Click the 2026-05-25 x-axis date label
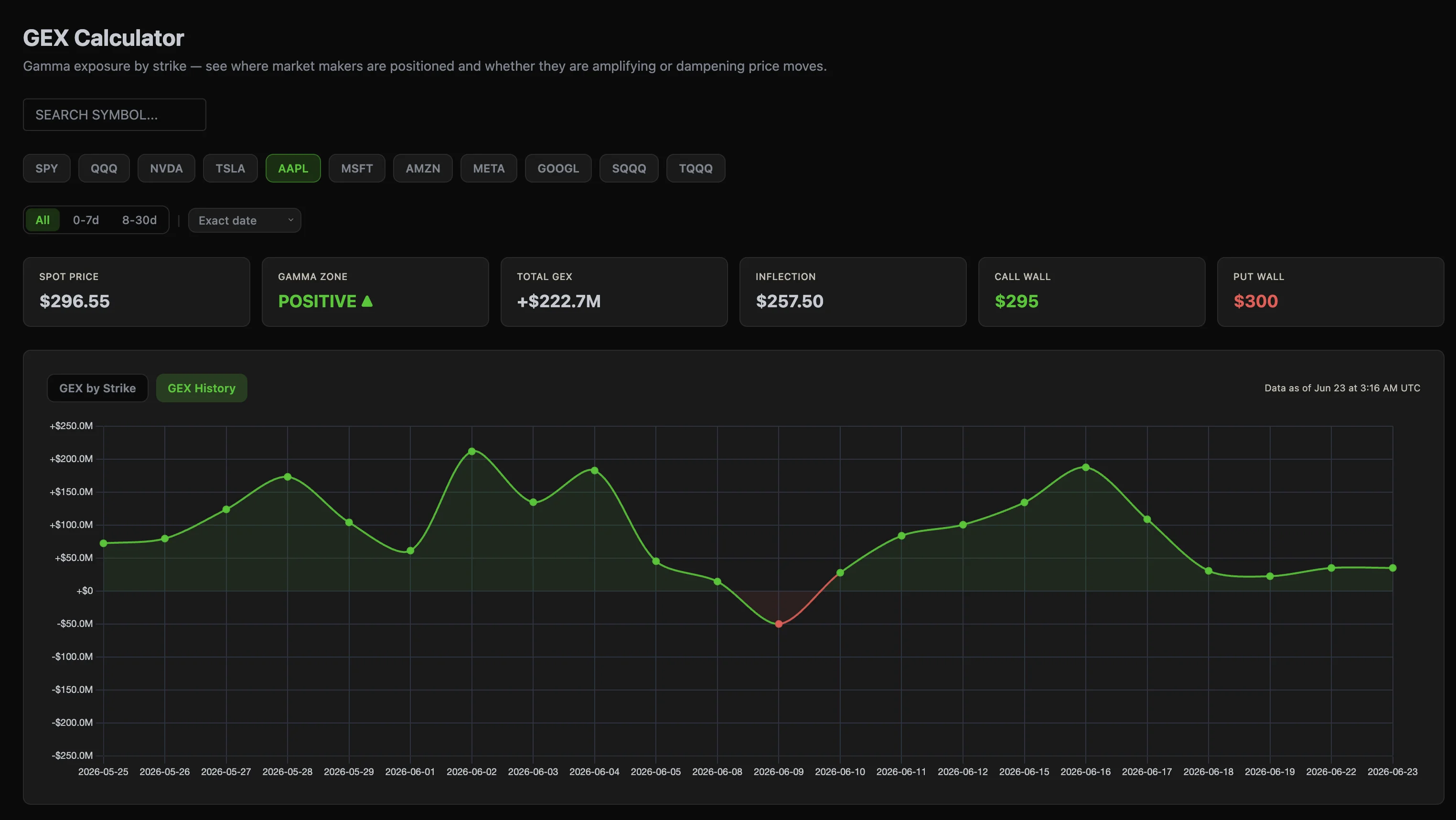 104,772
